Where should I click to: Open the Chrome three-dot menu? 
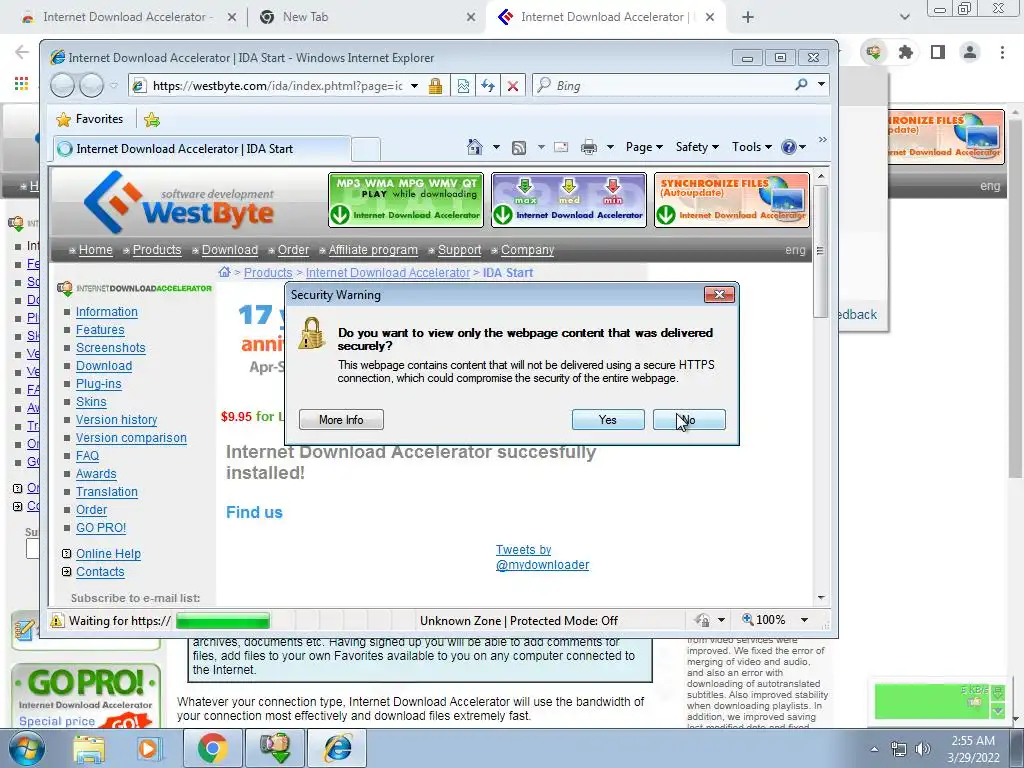click(1002, 52)
